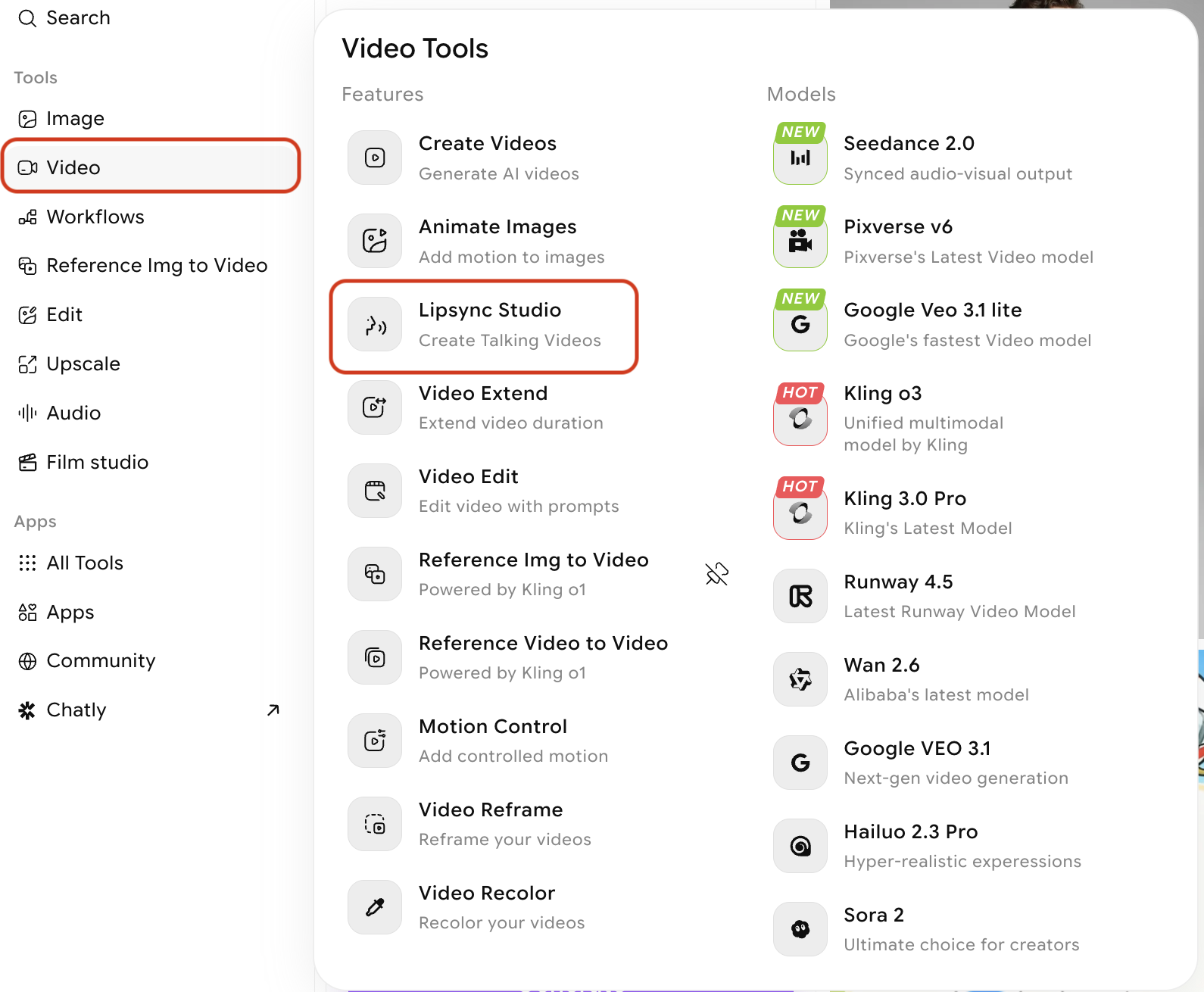Select Hailuo 2.3 Pro model title
Viewport: 1204px width, 992px height.
[911, 831]
